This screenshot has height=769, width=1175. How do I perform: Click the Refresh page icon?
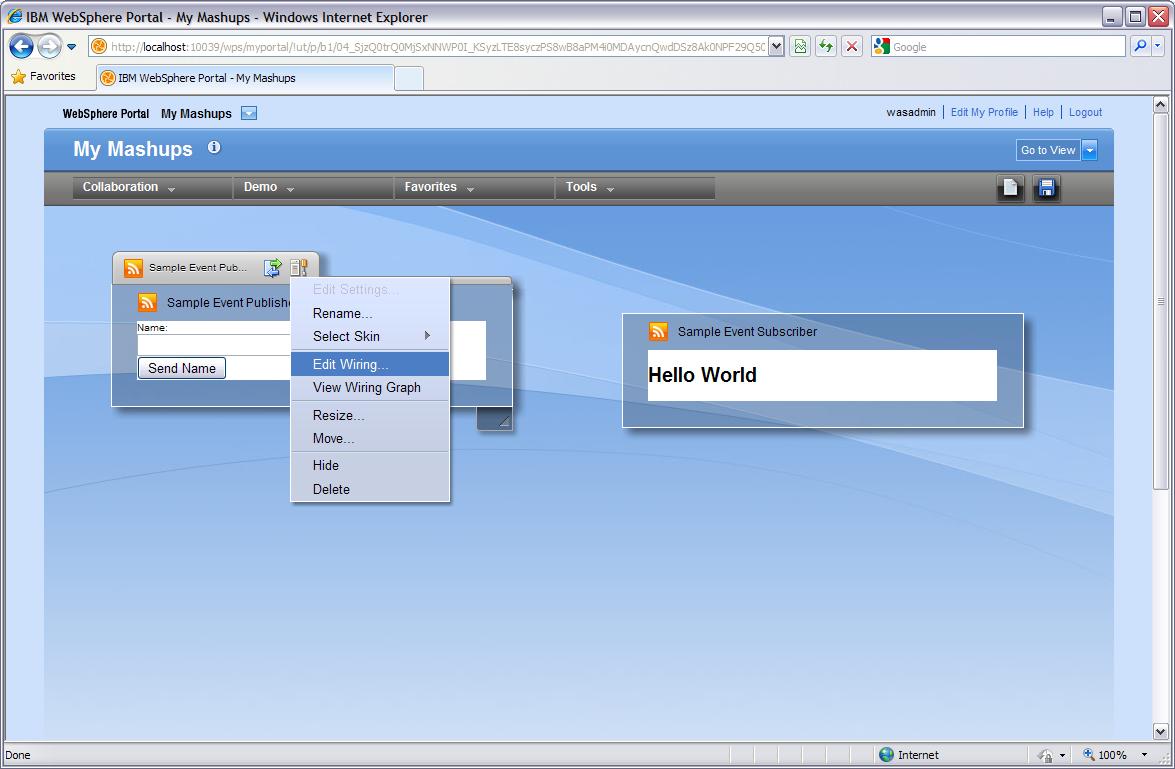[826, 46]
